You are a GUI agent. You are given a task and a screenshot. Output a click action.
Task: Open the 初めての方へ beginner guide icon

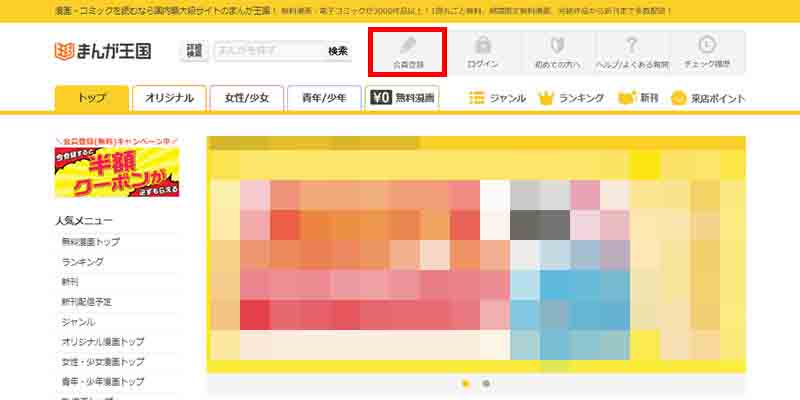558,46
